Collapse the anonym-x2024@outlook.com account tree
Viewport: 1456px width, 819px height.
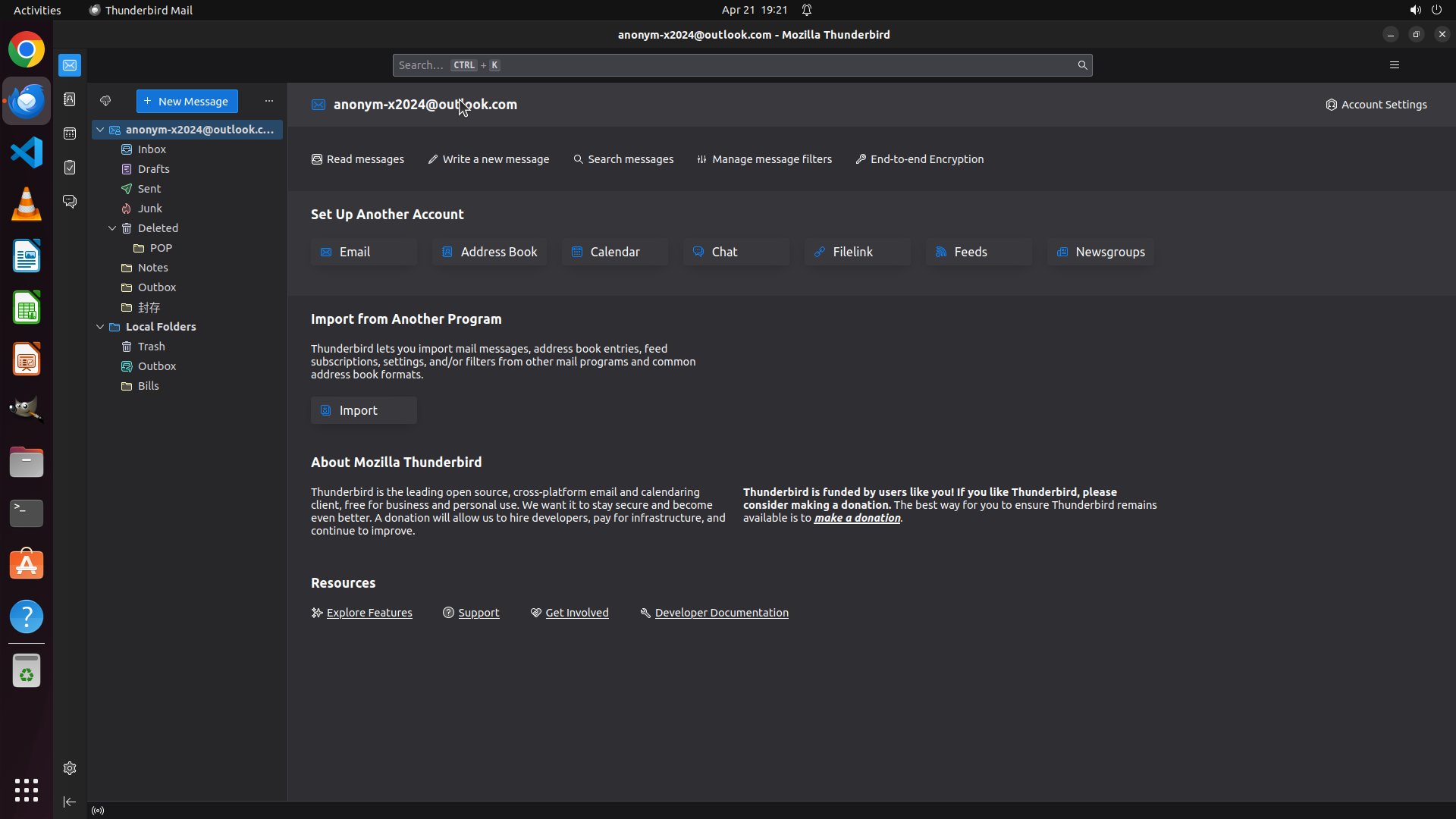(100, 130)
